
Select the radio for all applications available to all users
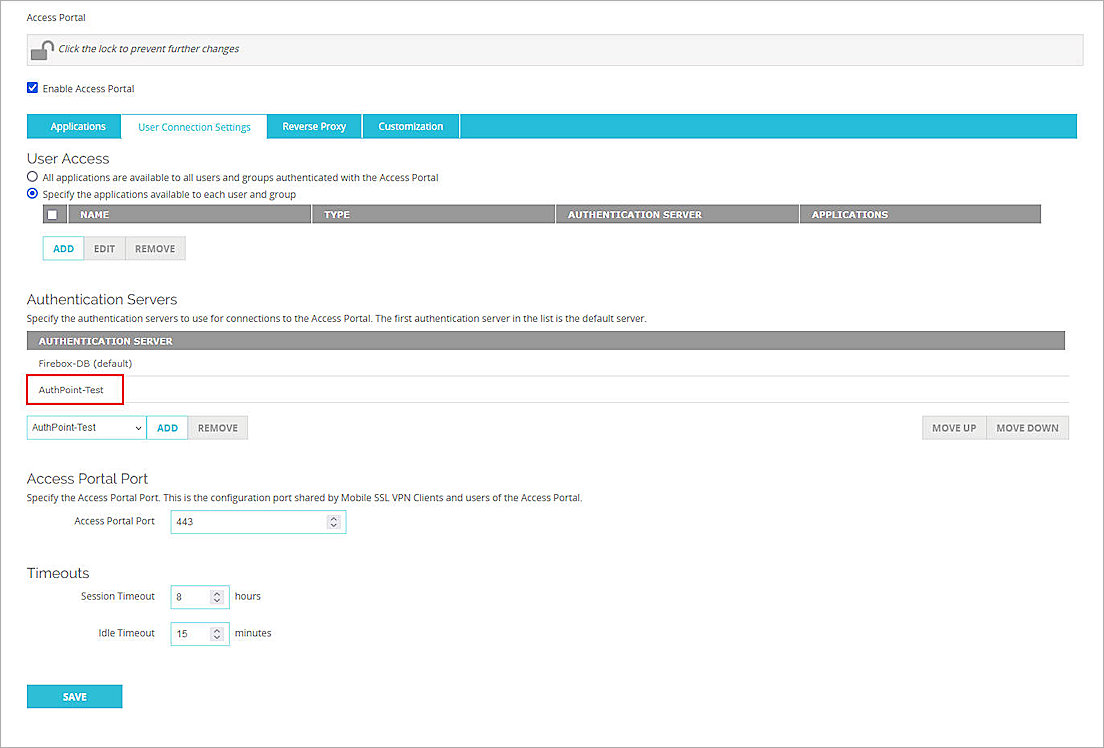[x=33, y=177]
